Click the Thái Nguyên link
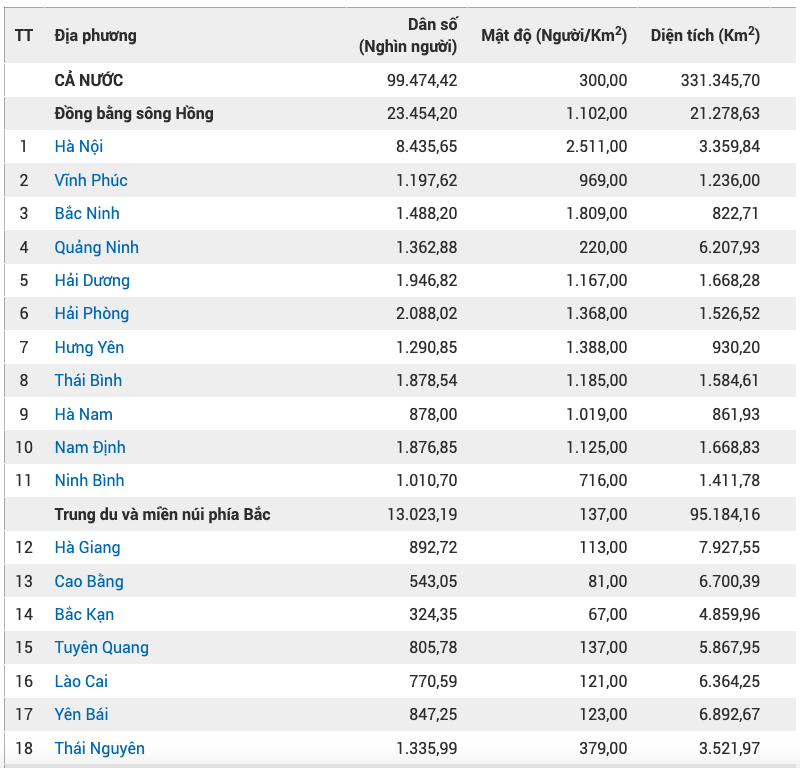This screenshot has width=800, height=768. (99, 748)
